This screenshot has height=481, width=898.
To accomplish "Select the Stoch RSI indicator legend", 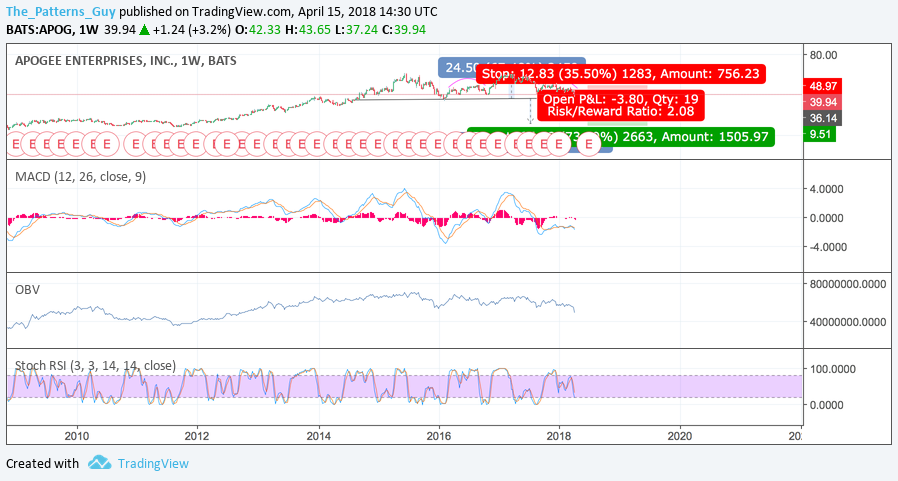I will (x=95, y=365).
